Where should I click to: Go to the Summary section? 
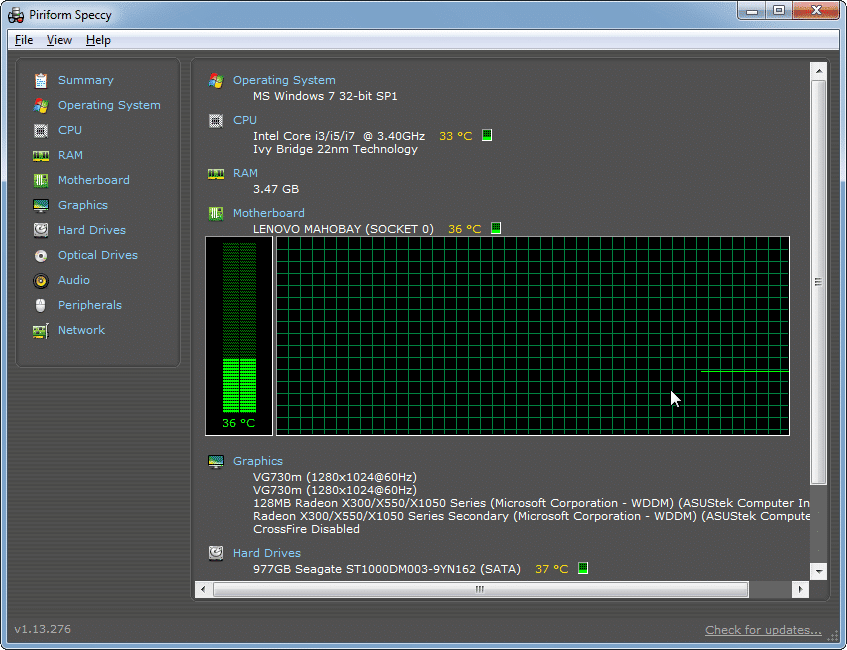point(86,80)
